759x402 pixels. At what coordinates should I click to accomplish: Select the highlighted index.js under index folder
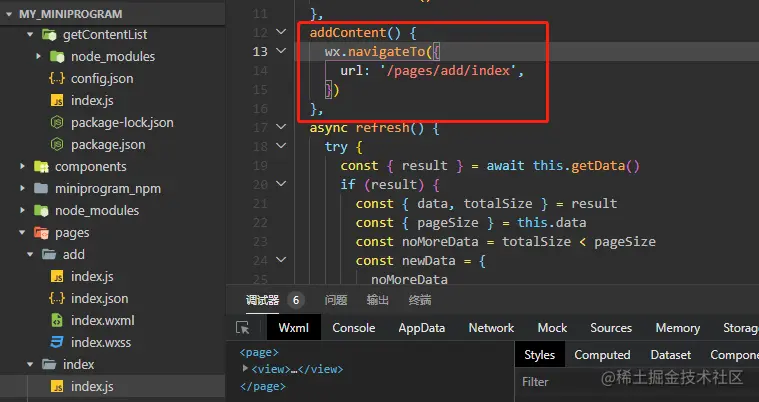coord(92,387)
